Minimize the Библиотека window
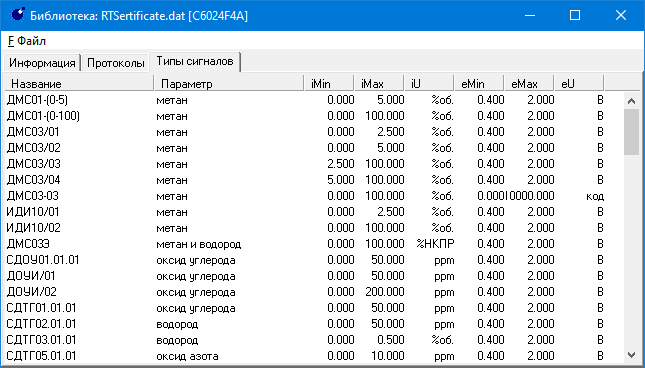The image size is (645, 368). 530,15
